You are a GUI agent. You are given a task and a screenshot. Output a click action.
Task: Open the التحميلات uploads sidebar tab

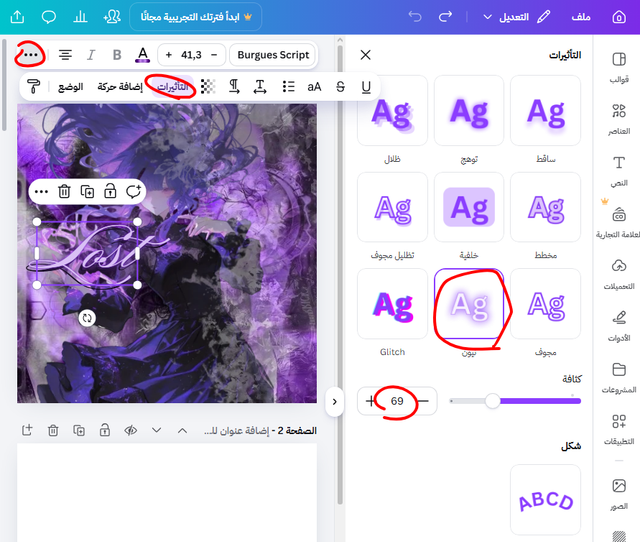619,274
